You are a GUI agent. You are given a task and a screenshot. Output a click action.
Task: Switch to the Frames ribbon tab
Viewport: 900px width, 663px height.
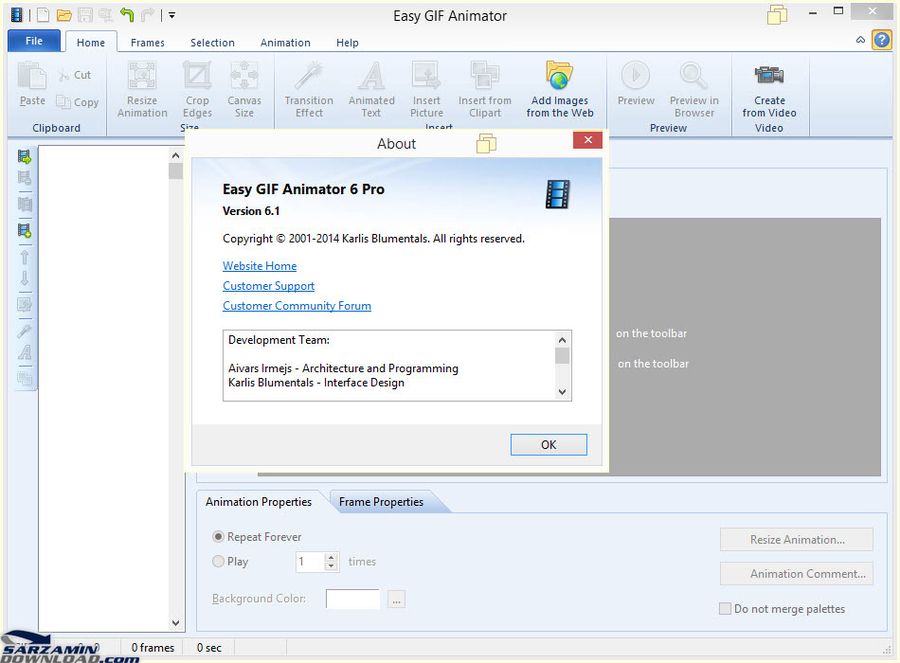(x=148, y=42)
